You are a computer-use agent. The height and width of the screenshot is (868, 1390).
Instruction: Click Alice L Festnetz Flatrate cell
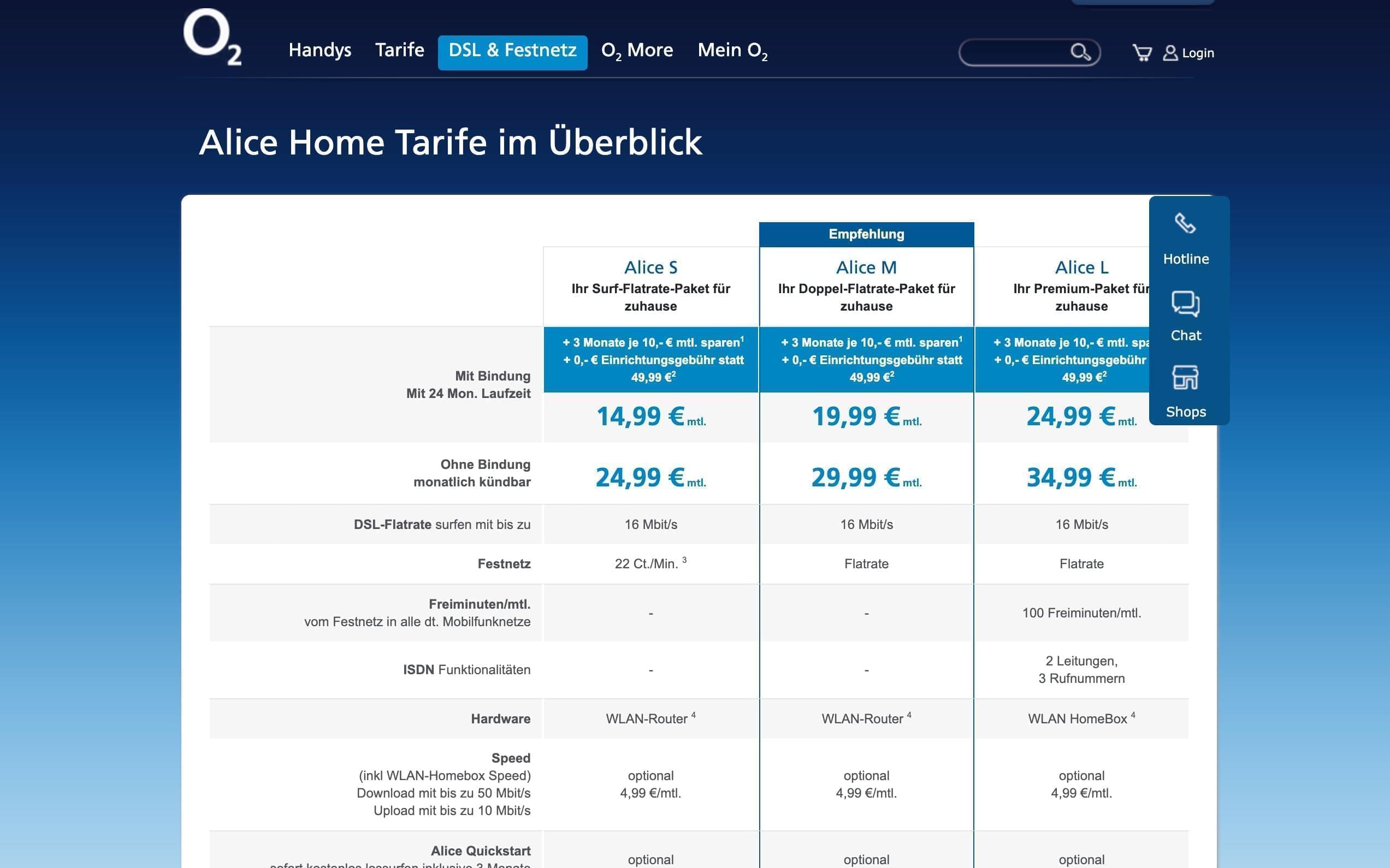(1081, 564)
